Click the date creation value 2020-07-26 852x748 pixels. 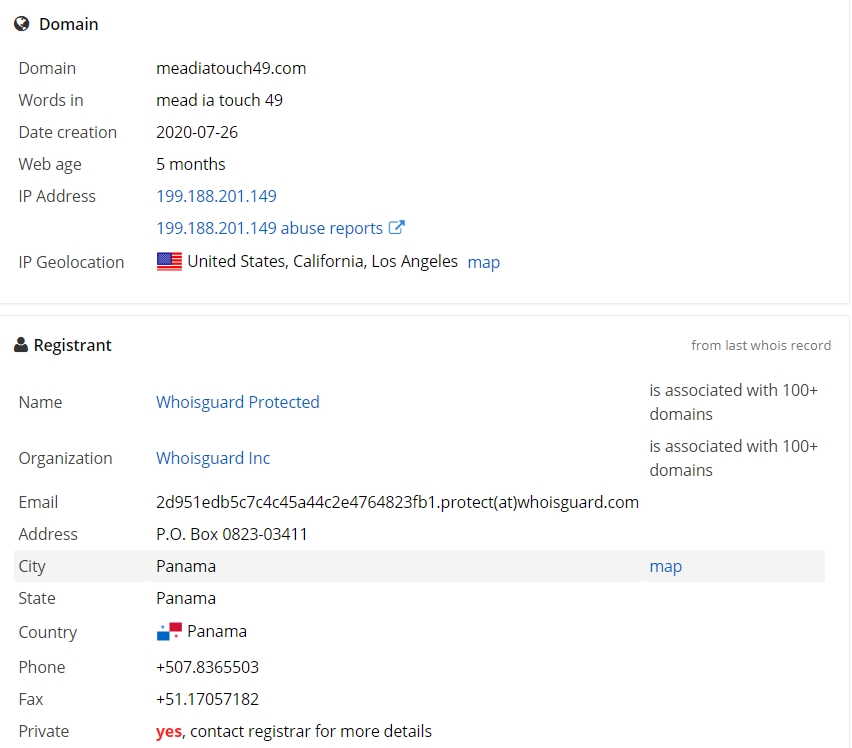pos(197,133)
